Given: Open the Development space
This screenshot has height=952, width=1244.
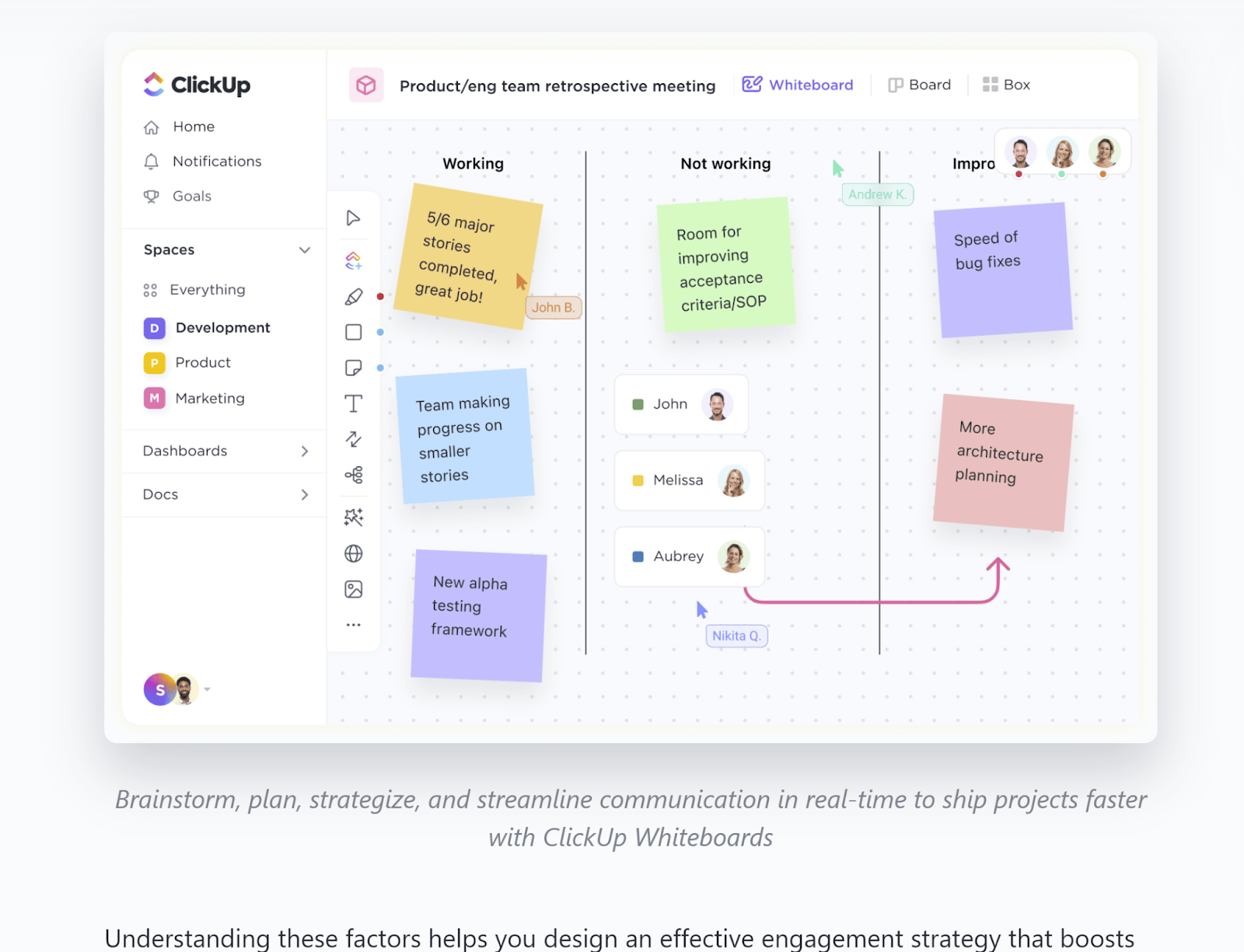Looking at the screenshot, I should (x=222, y=328).
